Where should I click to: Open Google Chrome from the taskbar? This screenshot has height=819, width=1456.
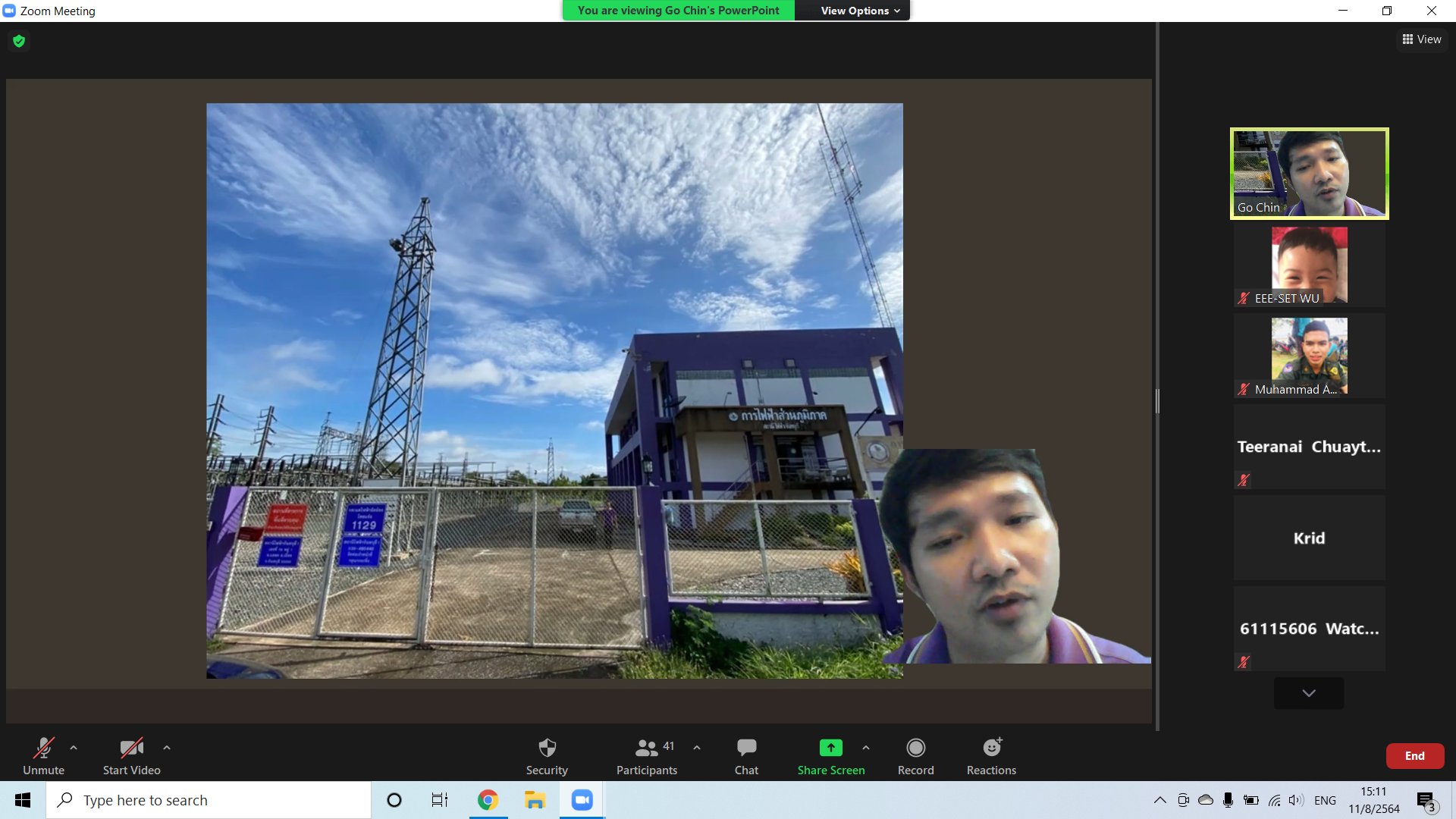coord(488,800)
